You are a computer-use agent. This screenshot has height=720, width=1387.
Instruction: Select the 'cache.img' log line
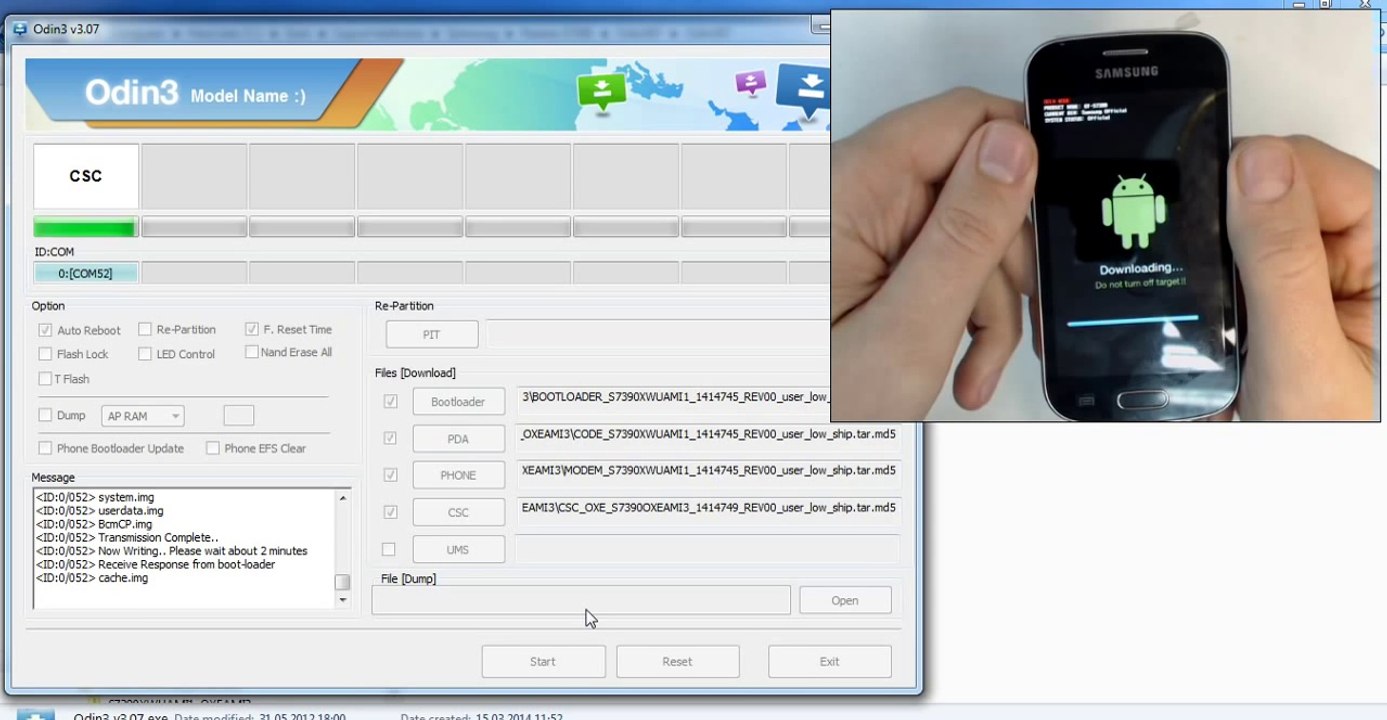click(92, 578)
